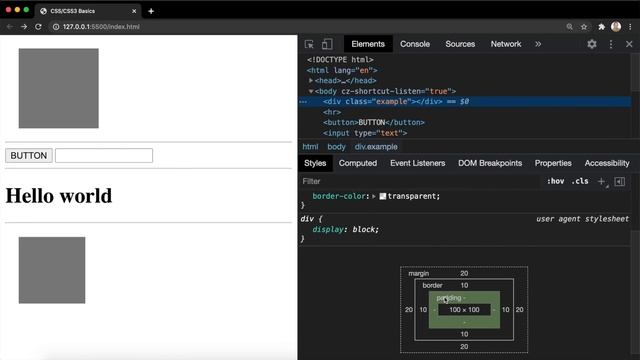Viewport: 640px width, 360px height.
Task: Activate the inspect element picker icon
Action: (x=309, y=44)
